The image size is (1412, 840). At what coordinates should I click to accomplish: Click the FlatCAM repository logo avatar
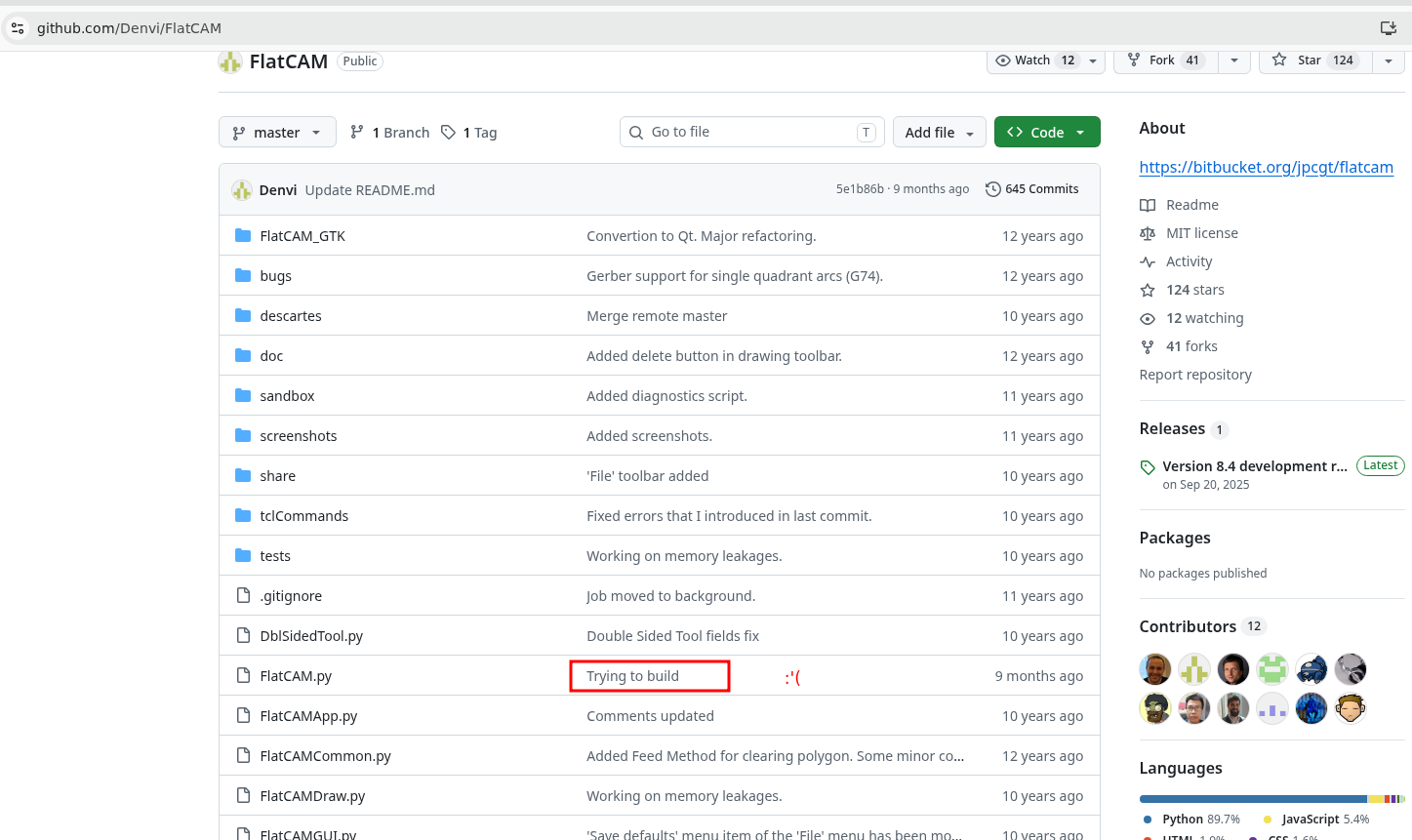pos(230,61)
